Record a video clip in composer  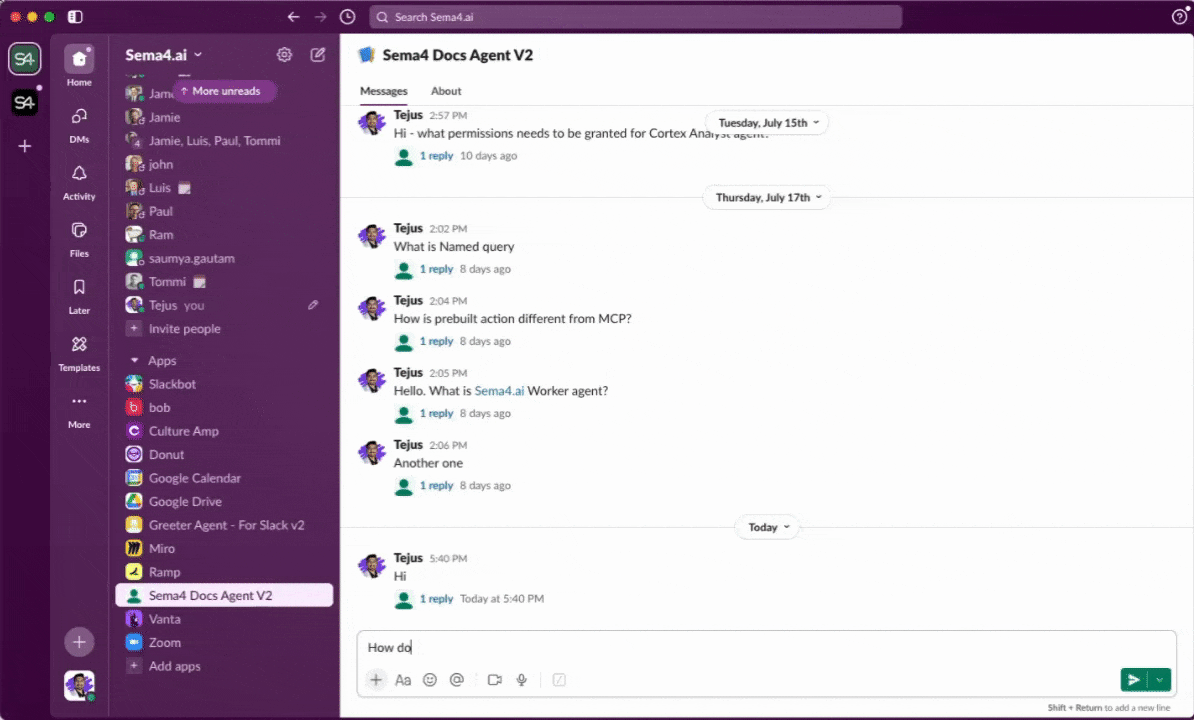tap(495, 680)
